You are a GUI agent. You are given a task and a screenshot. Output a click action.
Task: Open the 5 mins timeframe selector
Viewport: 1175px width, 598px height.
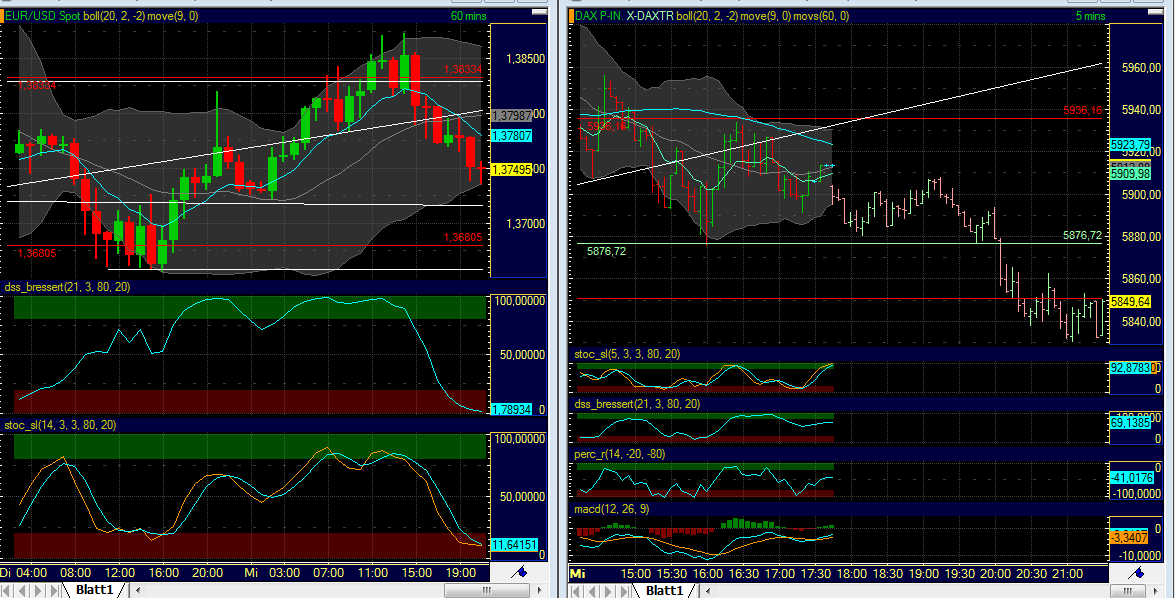tap(1088, 16)
